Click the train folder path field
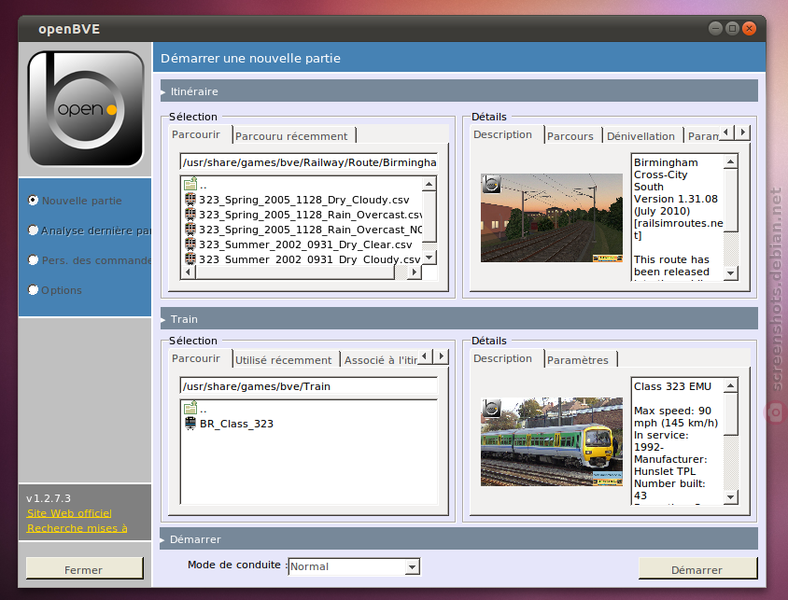Viewport: 788px width, 600px height. tap(309, 386)
